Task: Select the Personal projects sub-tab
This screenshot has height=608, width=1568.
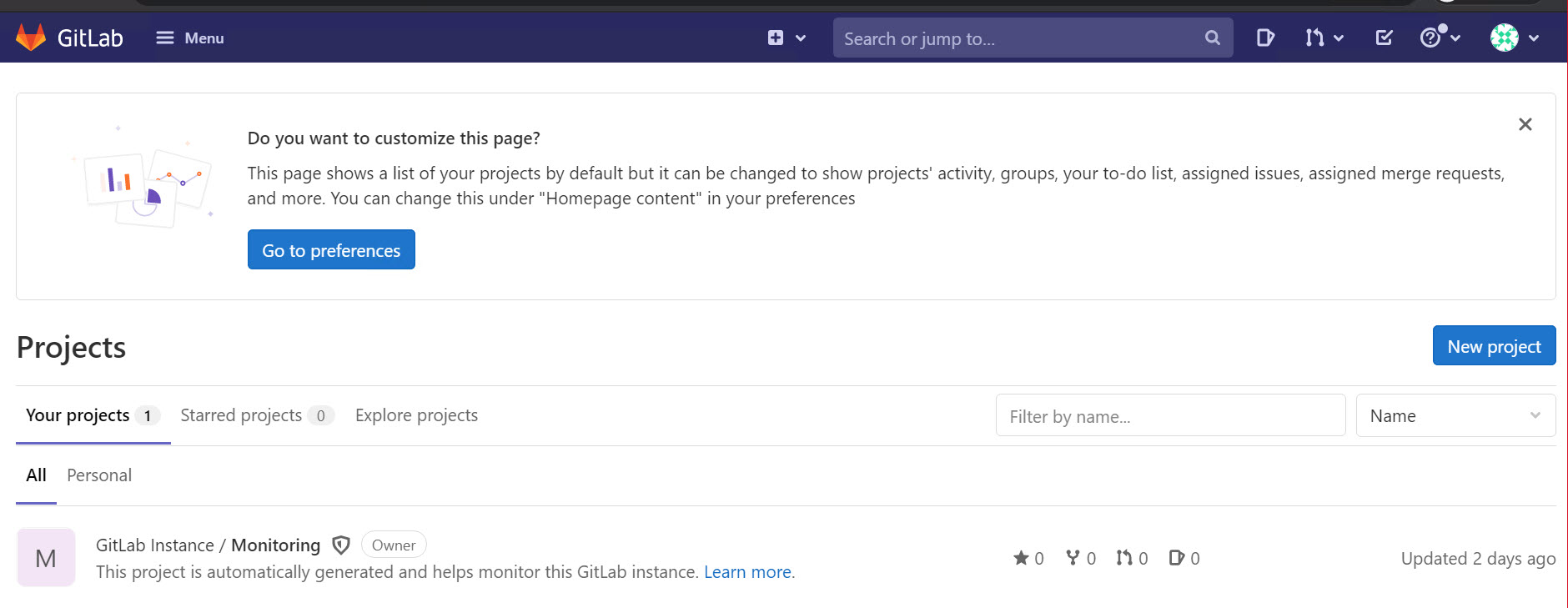Action: (x=99, y=475)
